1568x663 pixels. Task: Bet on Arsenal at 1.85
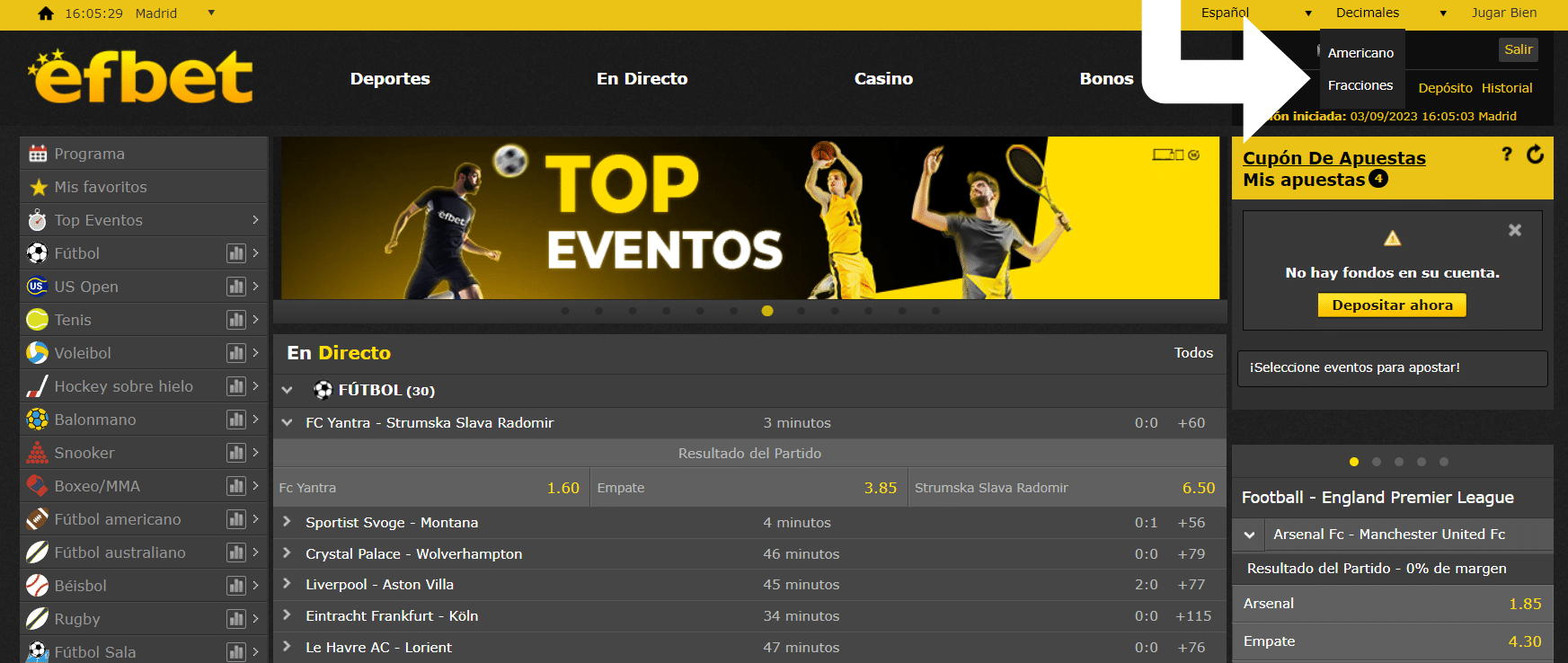(x=1392, y=604)
